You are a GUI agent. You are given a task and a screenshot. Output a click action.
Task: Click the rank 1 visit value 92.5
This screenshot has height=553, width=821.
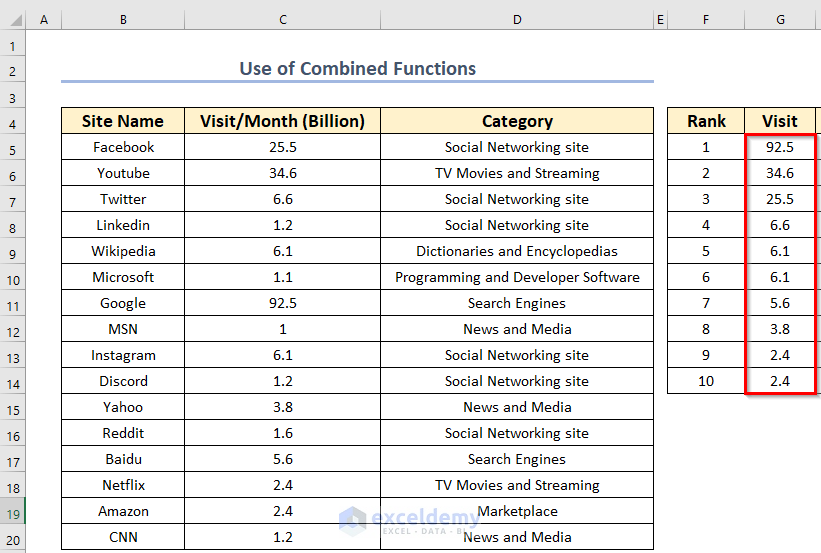pyautogui.click(x=780, y=147)
